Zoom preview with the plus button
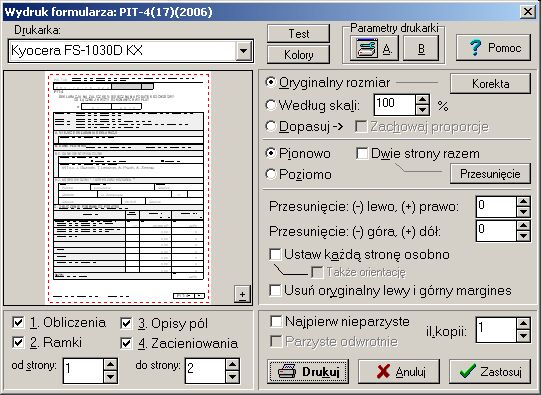Viewport: 541px width, 395px height. 242,294
